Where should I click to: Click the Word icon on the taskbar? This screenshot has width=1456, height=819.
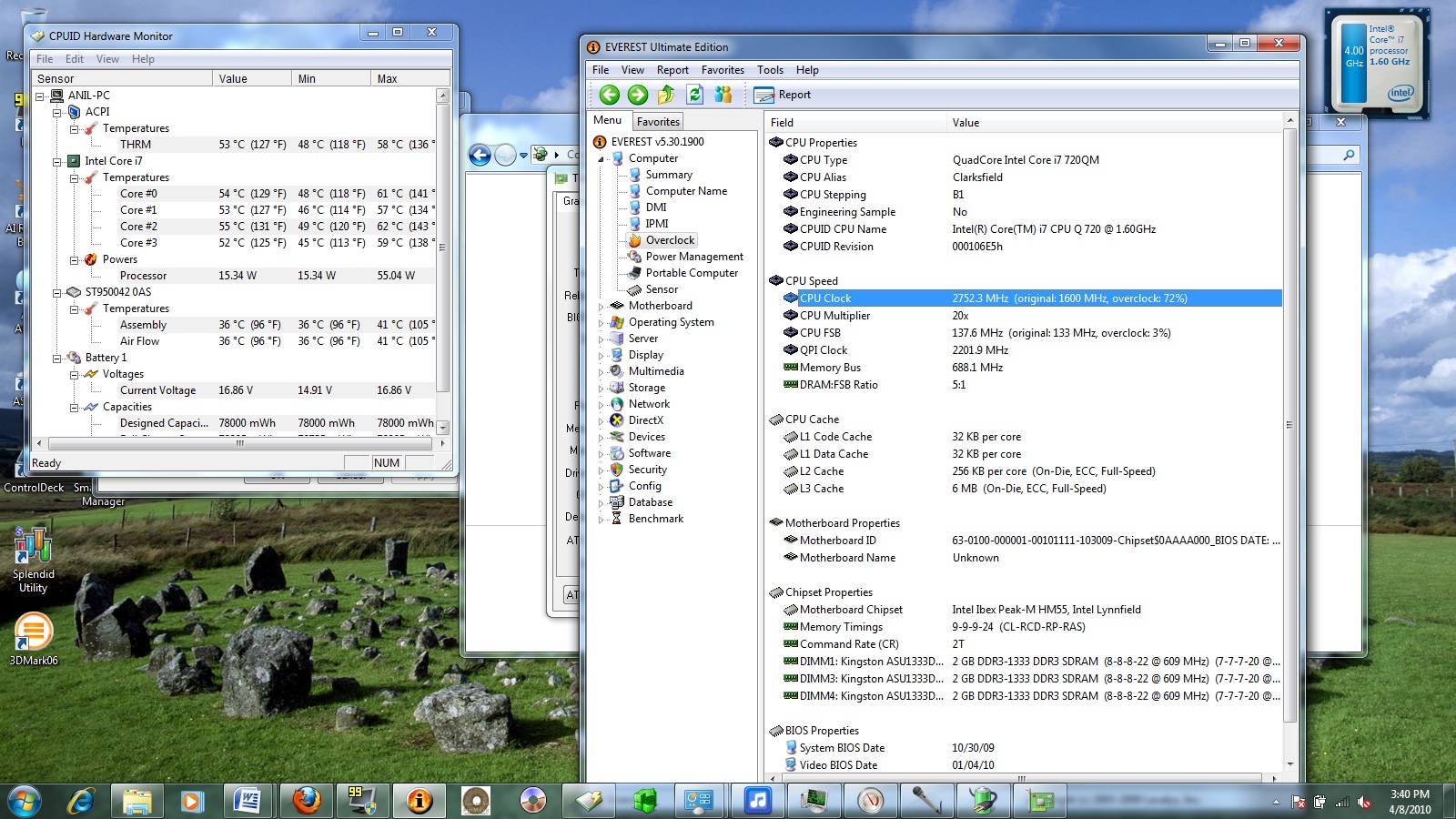(x=248, y=800)
